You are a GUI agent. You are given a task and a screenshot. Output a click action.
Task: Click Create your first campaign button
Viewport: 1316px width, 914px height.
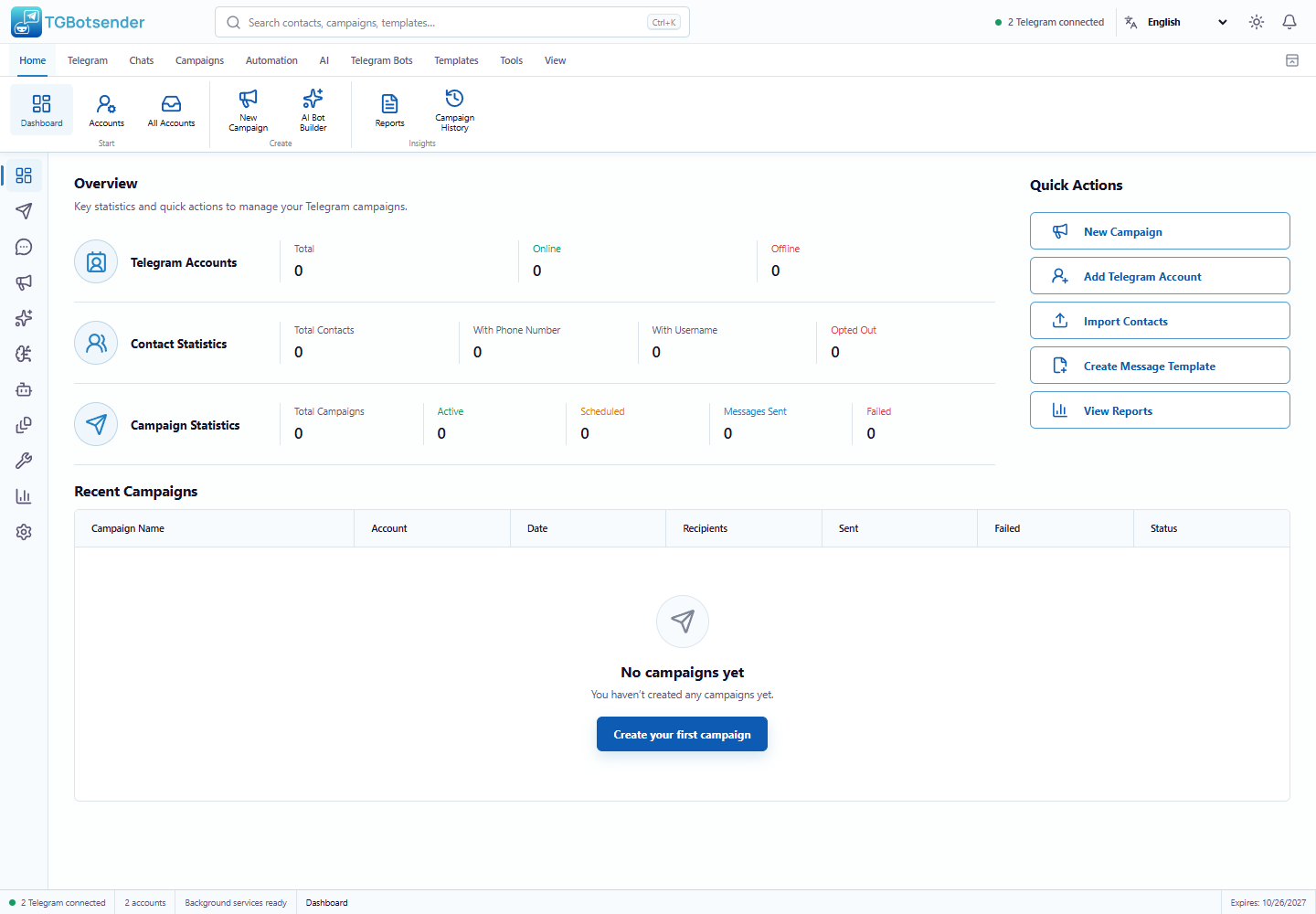coord(682,734)
